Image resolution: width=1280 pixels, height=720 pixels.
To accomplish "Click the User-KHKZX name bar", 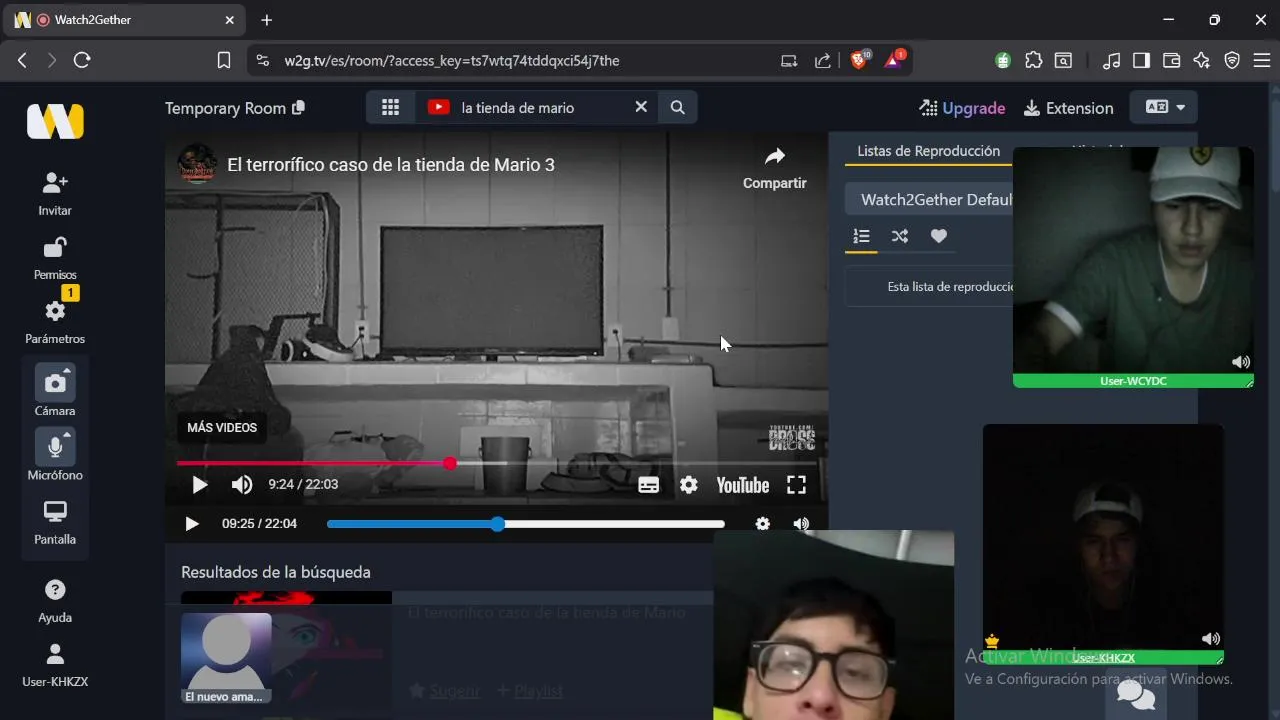I will (x=1103, y=658).
